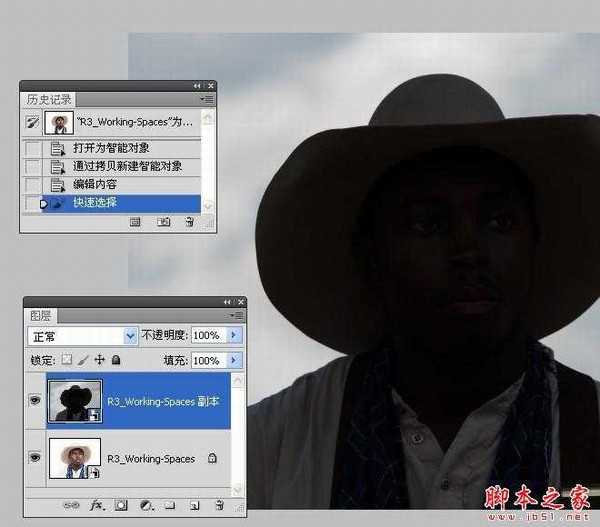Set the history brush source to 快速选择

pyautogui.click(x=32, y=203)
